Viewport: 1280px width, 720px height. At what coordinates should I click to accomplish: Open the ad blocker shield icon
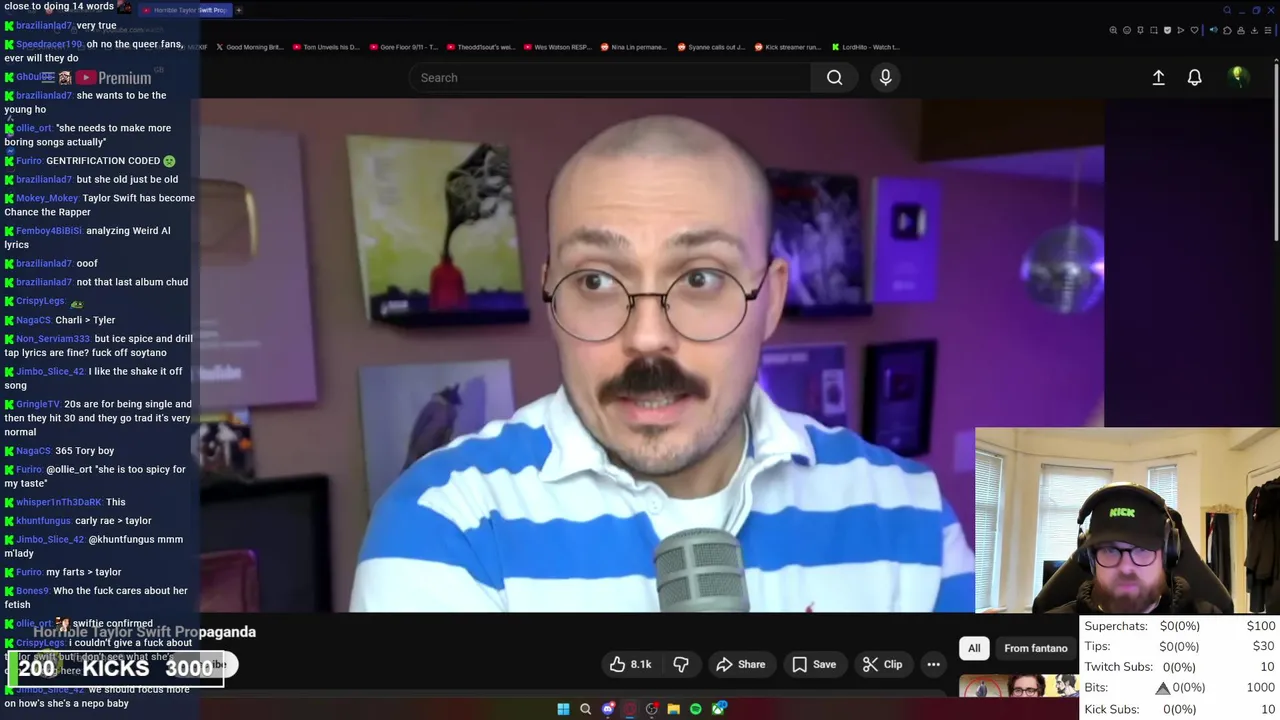[x=1167, y=30]
